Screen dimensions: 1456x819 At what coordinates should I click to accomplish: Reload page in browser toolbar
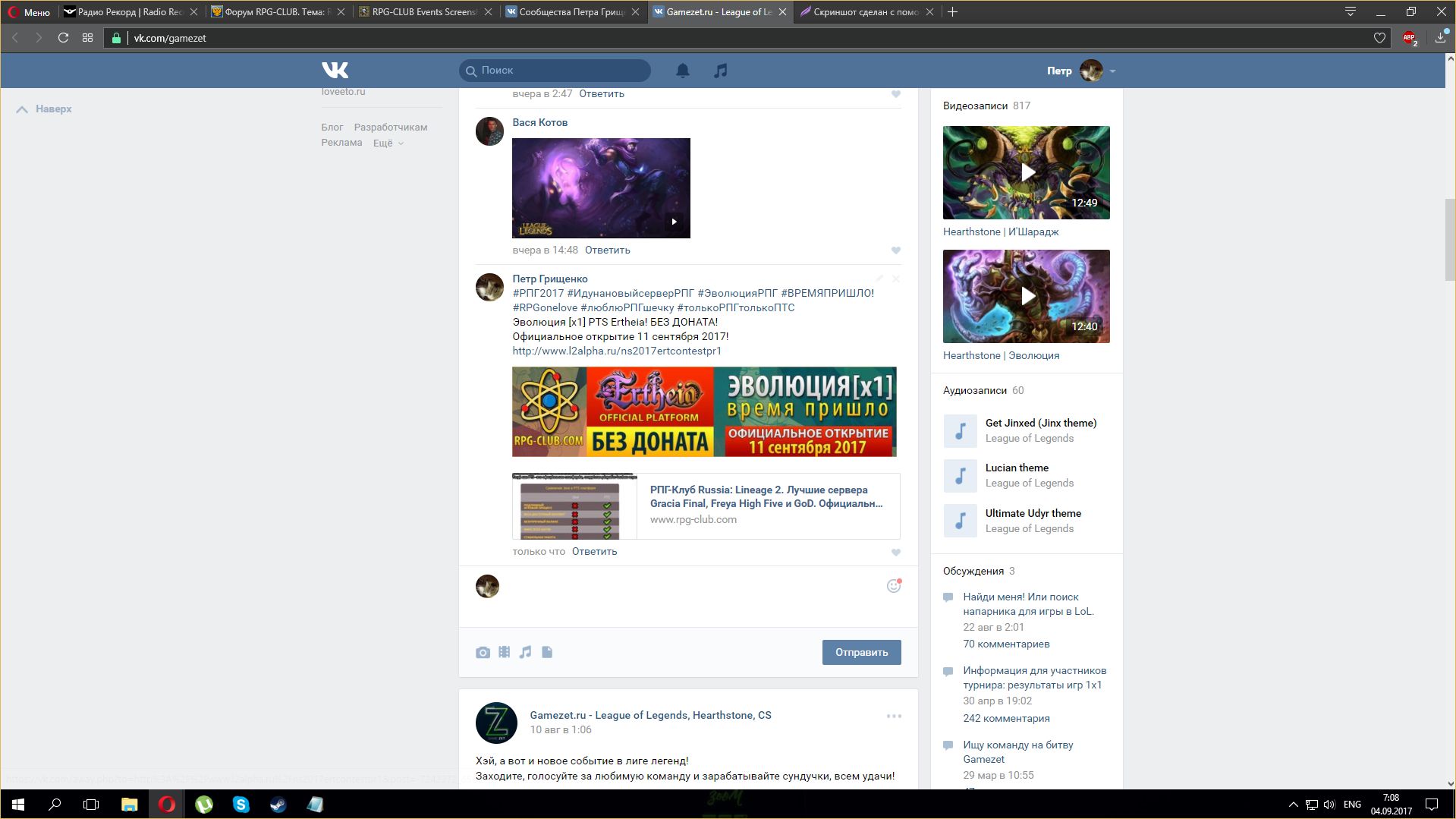click(63, 38)
